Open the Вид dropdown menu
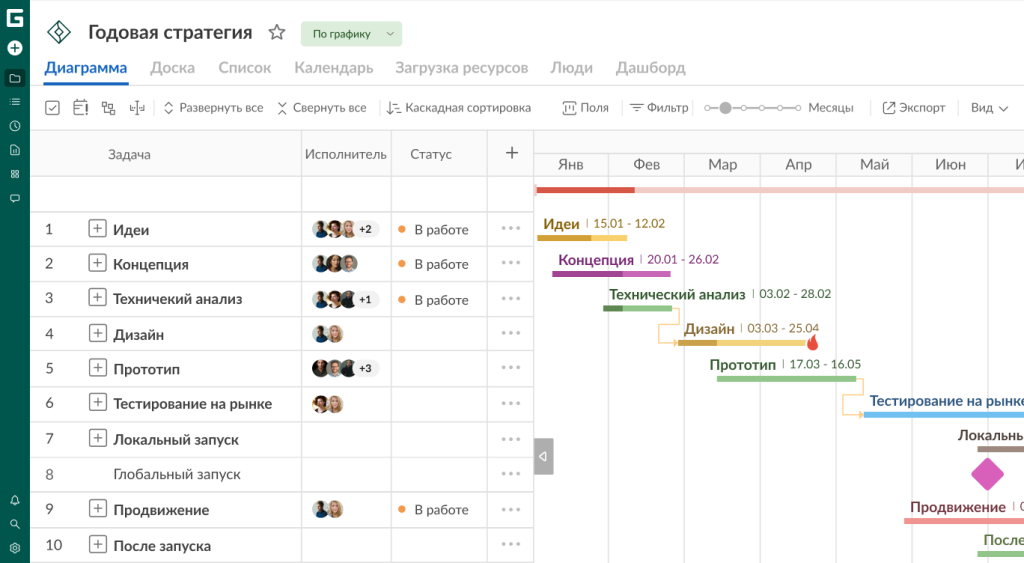1024x563 pixels. [989, 108]
